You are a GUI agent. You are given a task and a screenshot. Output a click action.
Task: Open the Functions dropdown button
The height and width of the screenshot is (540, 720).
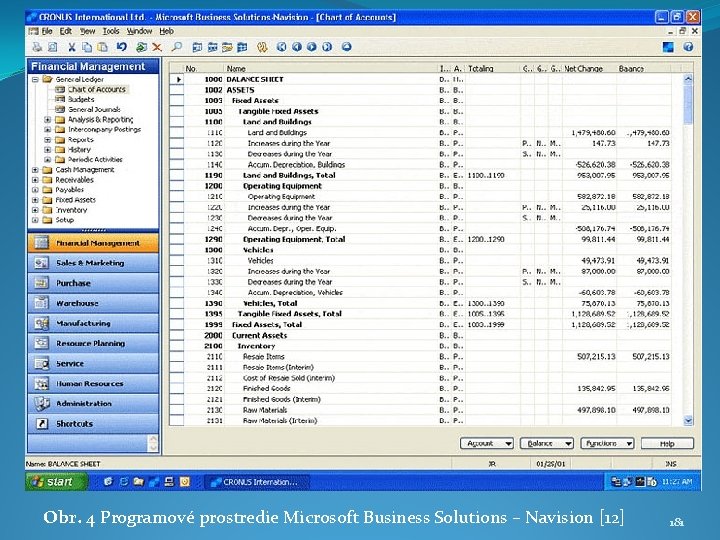coord(607,444)
